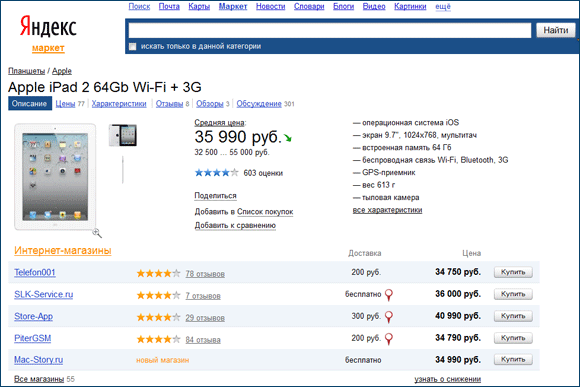Click SLK-Service.ru orange star rating

(x=158, y=295)
